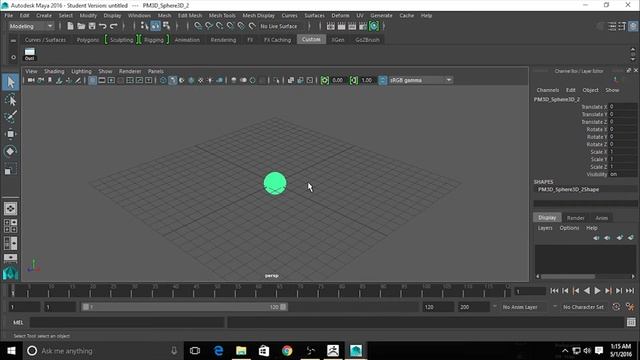Screen dimensions: 640x360
Task: Click the Outl shelf button
Action: coord(29,54)
